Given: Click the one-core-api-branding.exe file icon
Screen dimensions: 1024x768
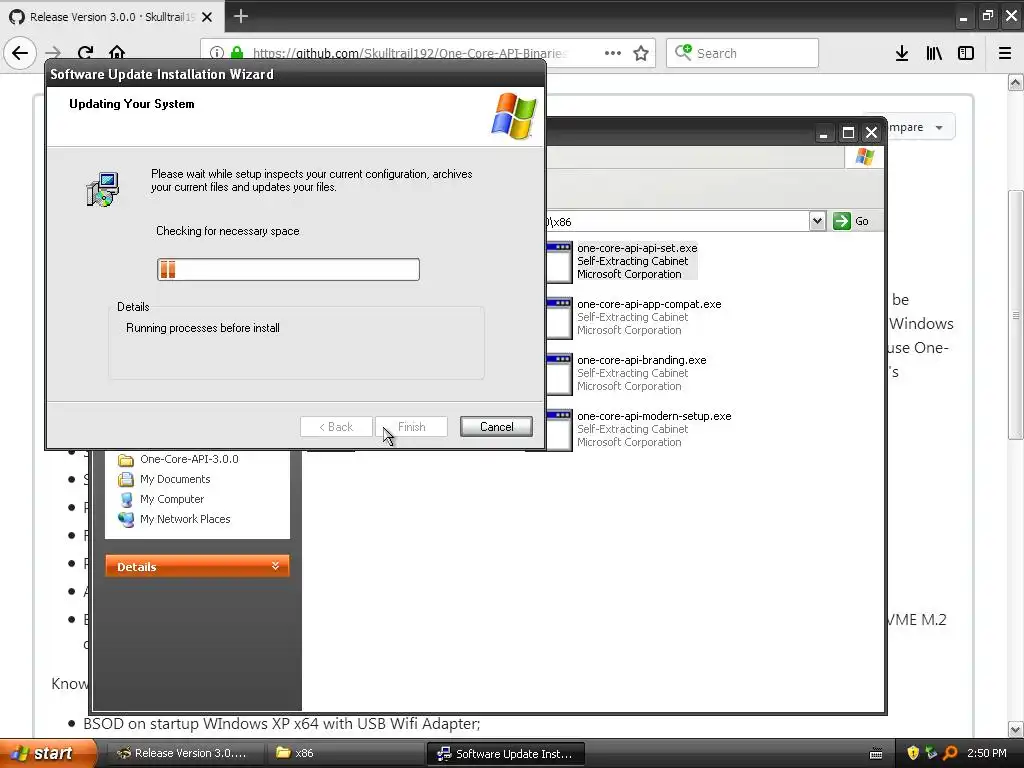Looking at the screenshot, I should click(559, 374).
